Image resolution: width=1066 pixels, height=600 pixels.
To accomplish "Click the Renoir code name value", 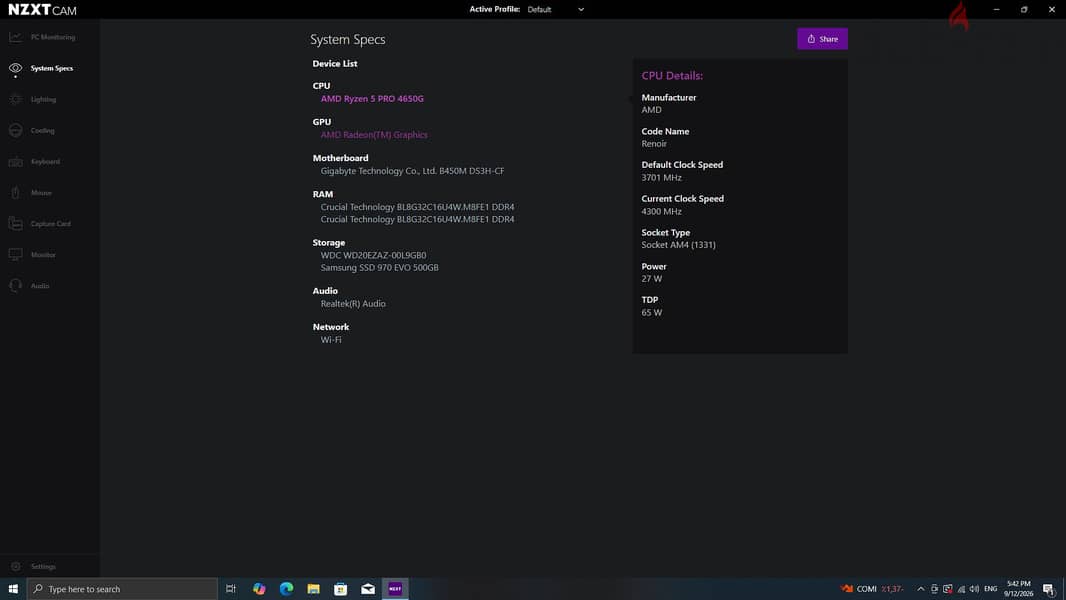I will tap(654, 143).
